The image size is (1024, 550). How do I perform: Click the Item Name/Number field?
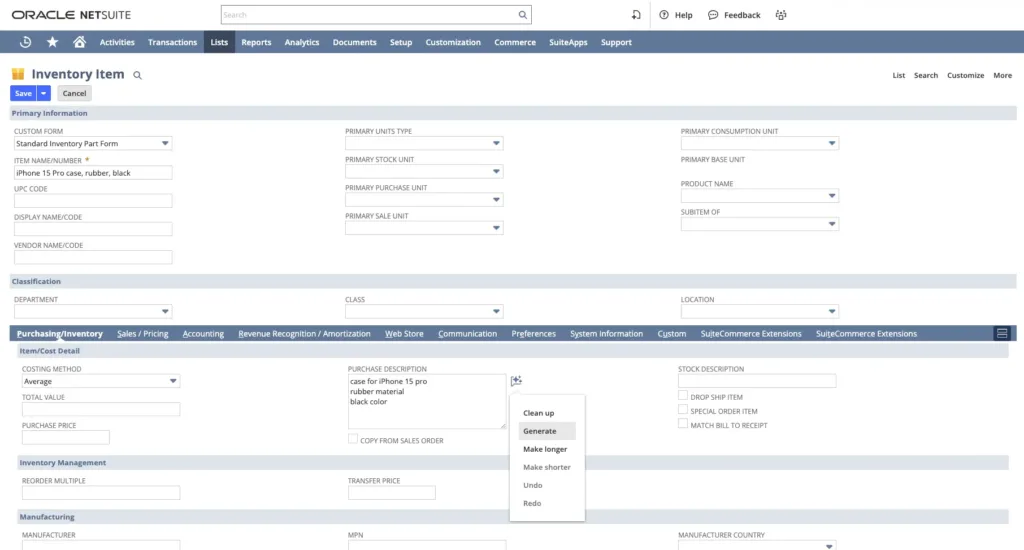tap(93, 173)
